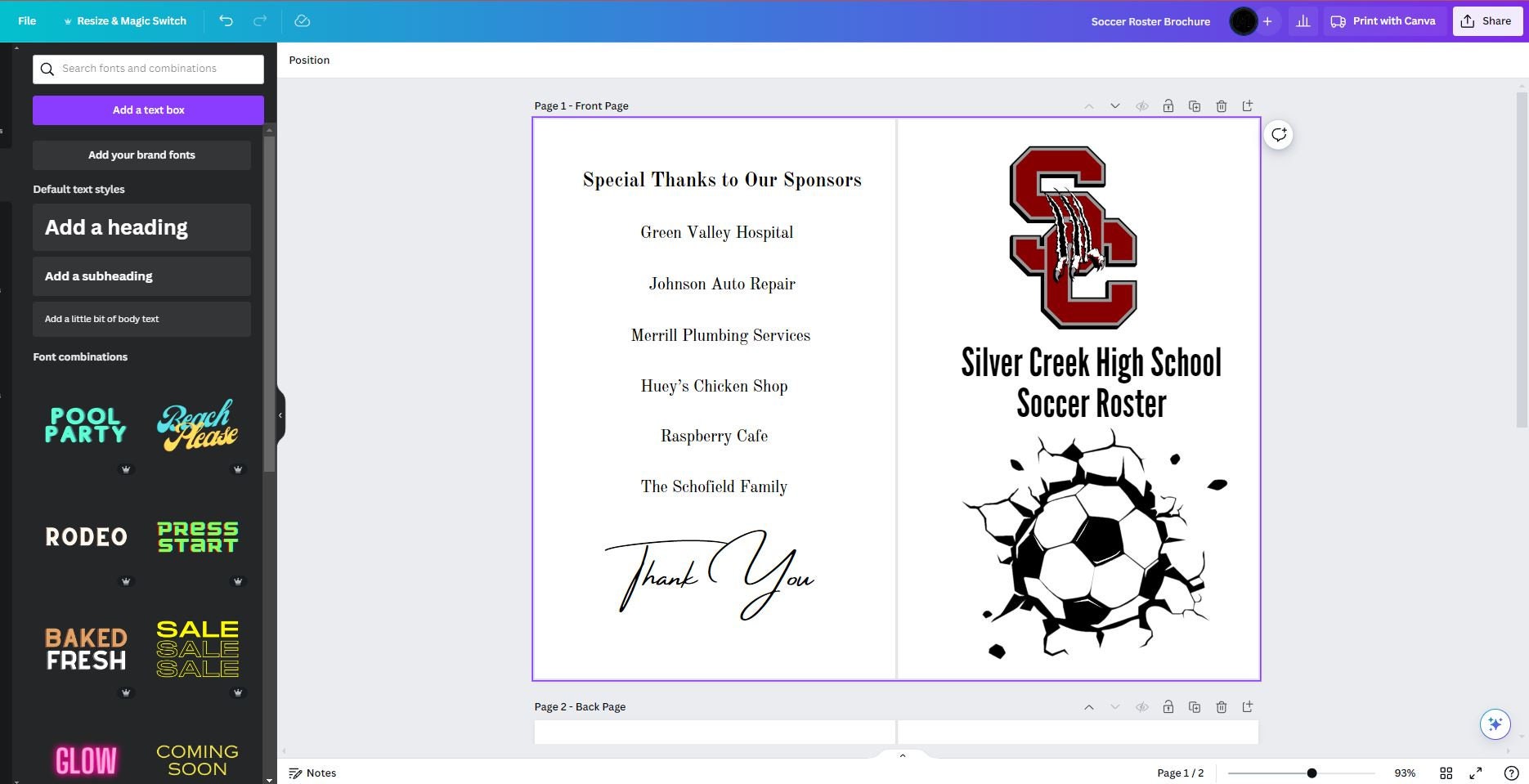This screenshot has height=784, width=1529.
Task: Toggle the Notes panel
Action: click(x=313, y=773)
